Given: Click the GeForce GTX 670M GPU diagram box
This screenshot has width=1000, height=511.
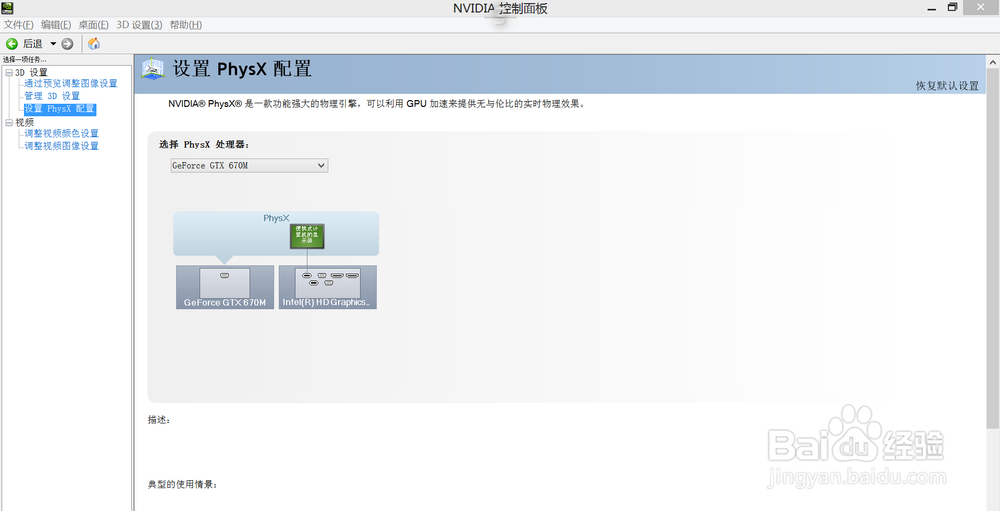Looking at the screenshot, I should point(225,287).
